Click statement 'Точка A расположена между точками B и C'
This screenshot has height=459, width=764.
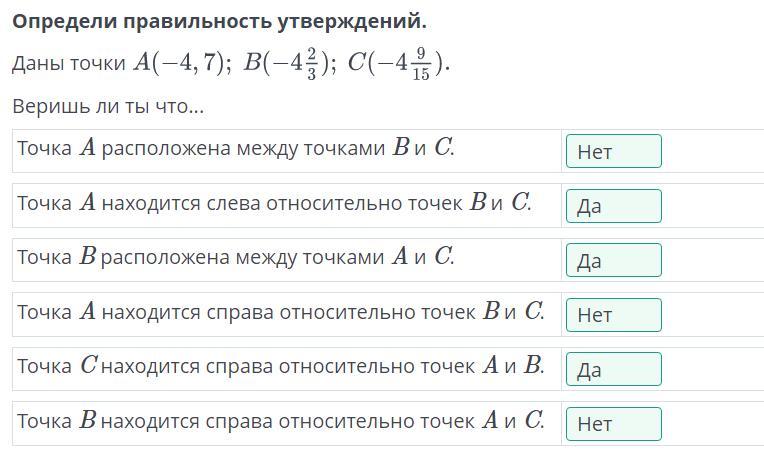pos(236,148)
